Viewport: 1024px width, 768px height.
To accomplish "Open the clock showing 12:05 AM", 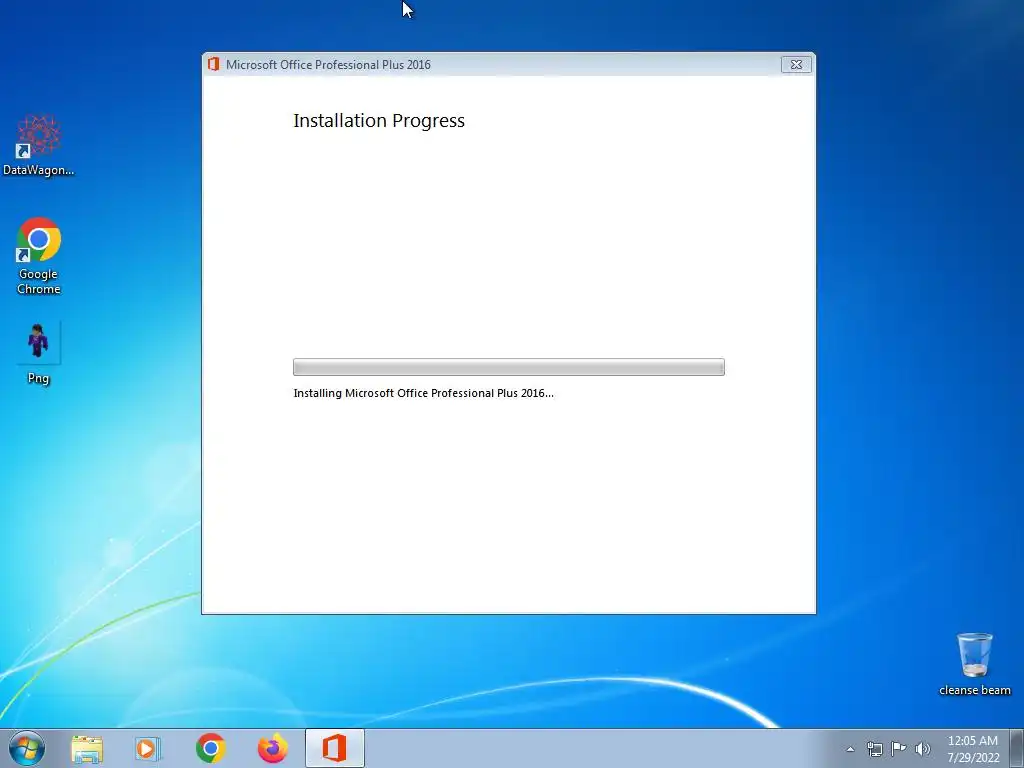I will [x=973, y=748].
